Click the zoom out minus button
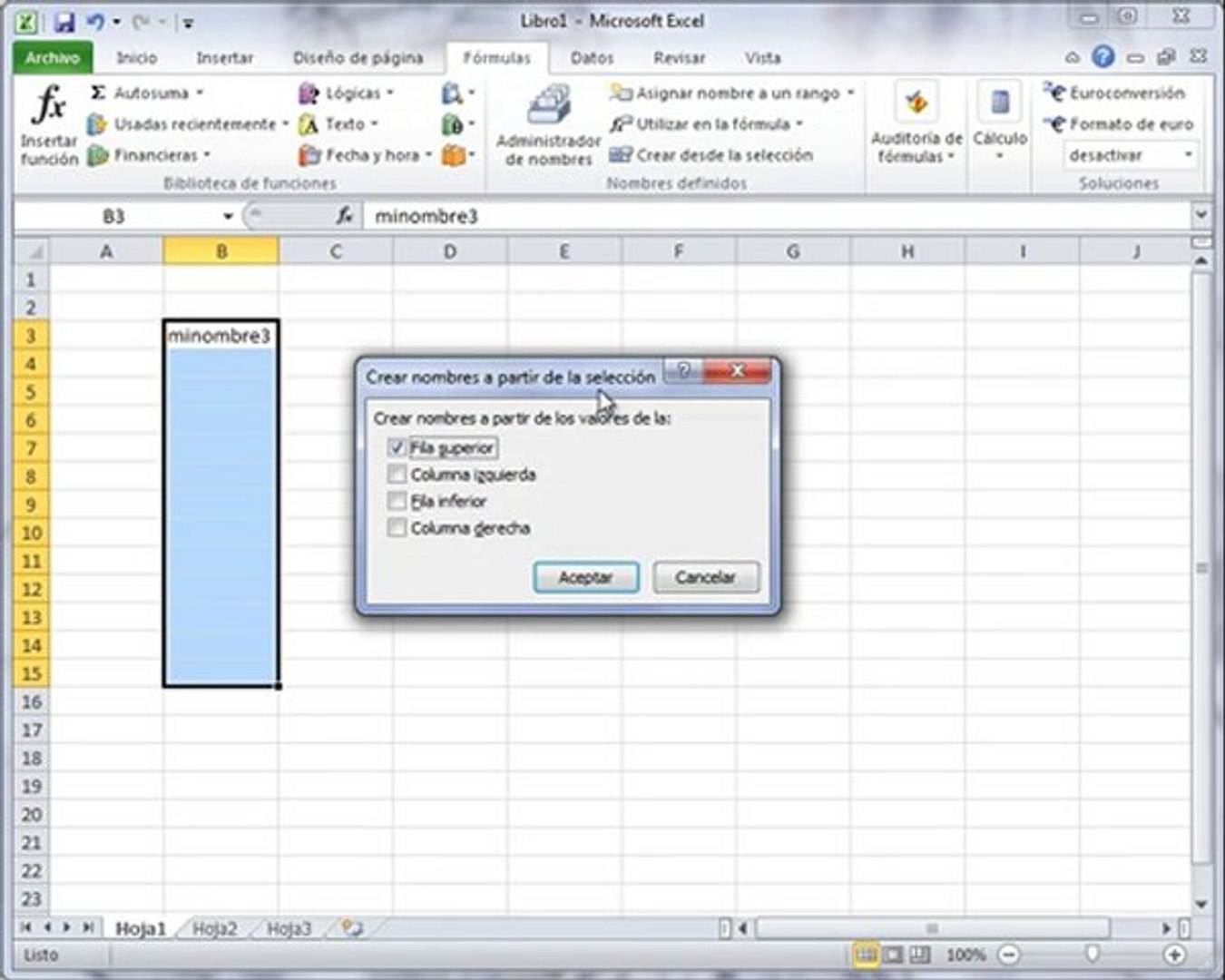This screenshot has width=1225, height=980. click(x=1008, y=955)
